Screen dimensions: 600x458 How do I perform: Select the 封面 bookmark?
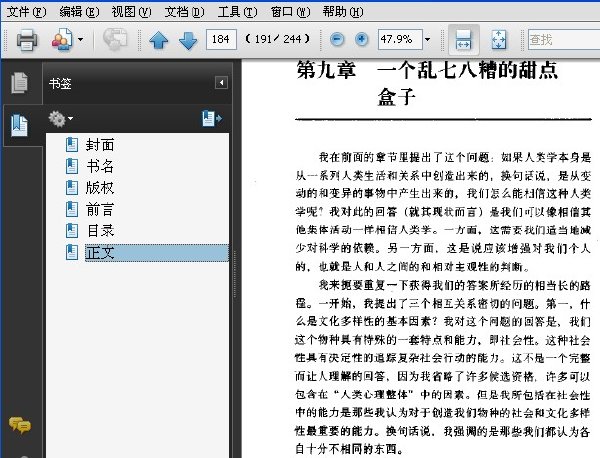[x=100, y=145]
